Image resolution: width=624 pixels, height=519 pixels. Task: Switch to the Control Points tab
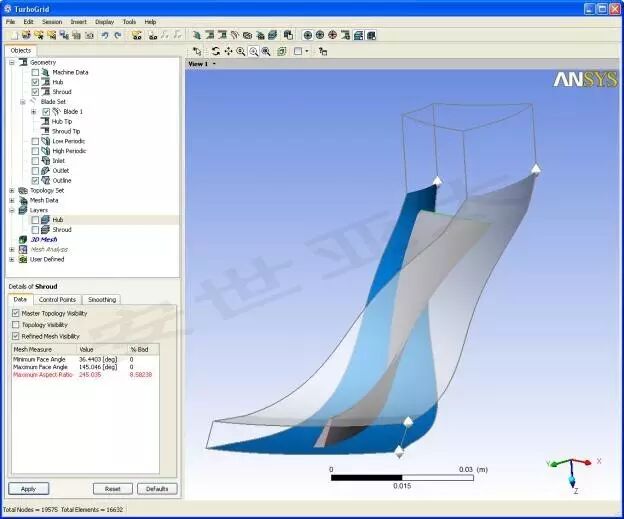[x=57, y=300]
